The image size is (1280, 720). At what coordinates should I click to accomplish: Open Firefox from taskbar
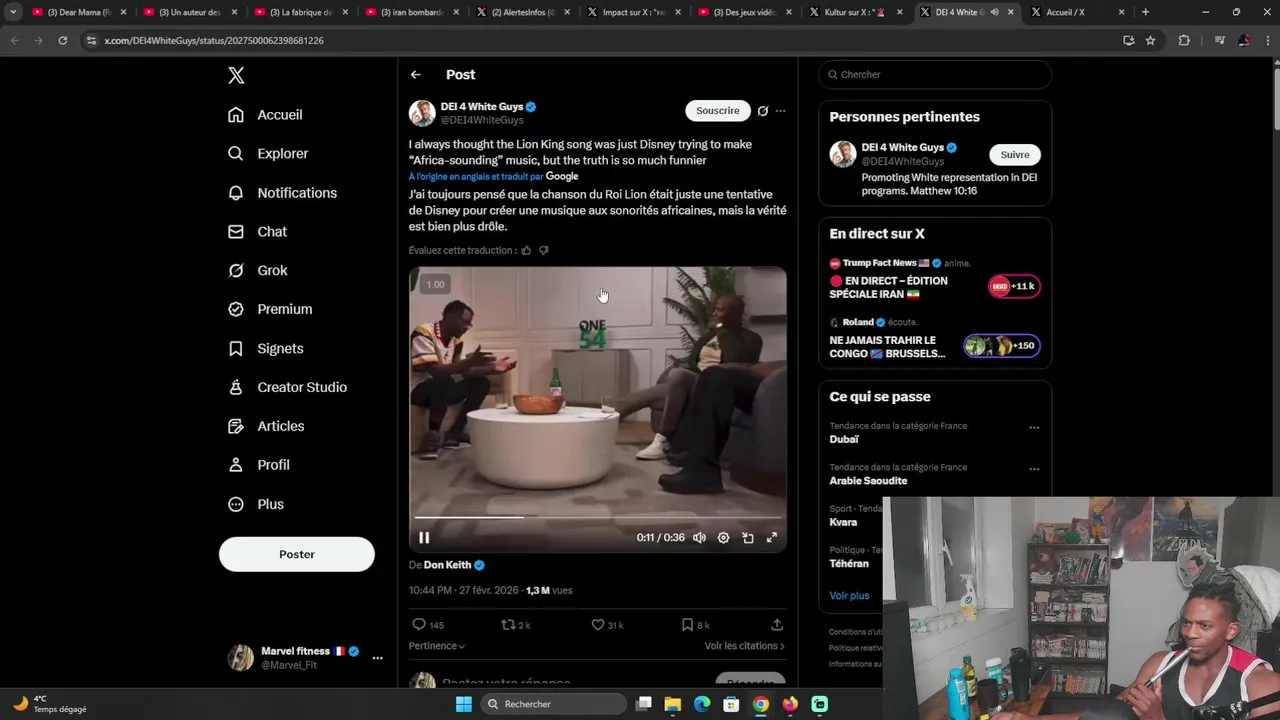click(x=790, y=704)
